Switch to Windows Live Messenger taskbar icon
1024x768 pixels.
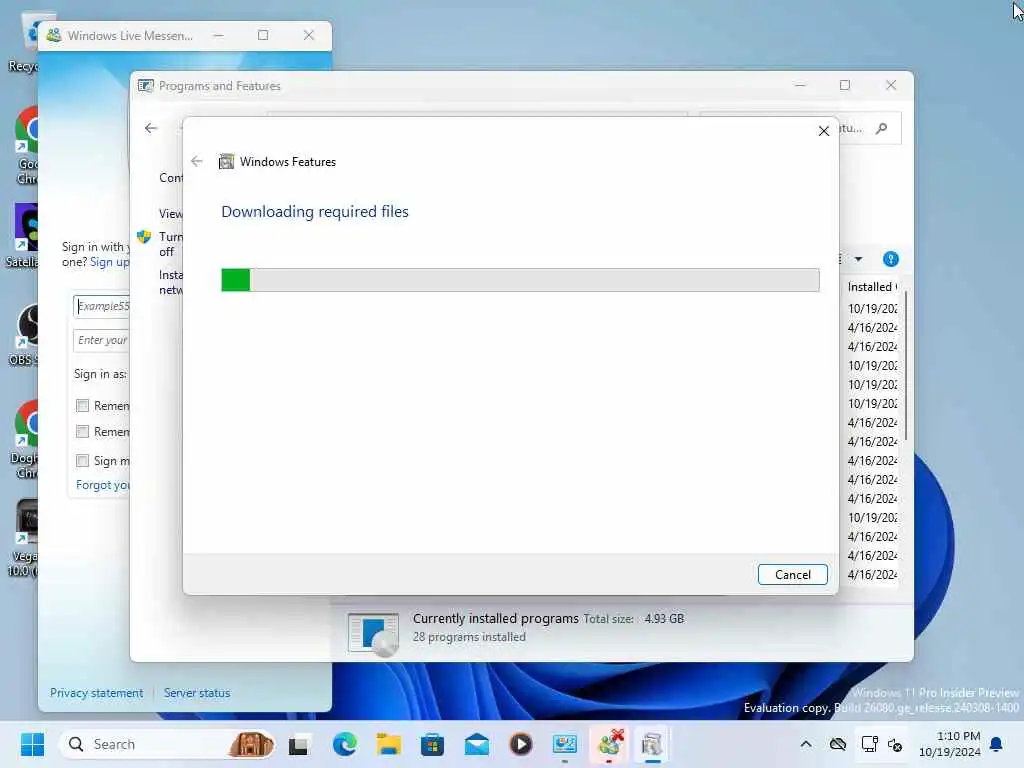[x=609, y=744]
